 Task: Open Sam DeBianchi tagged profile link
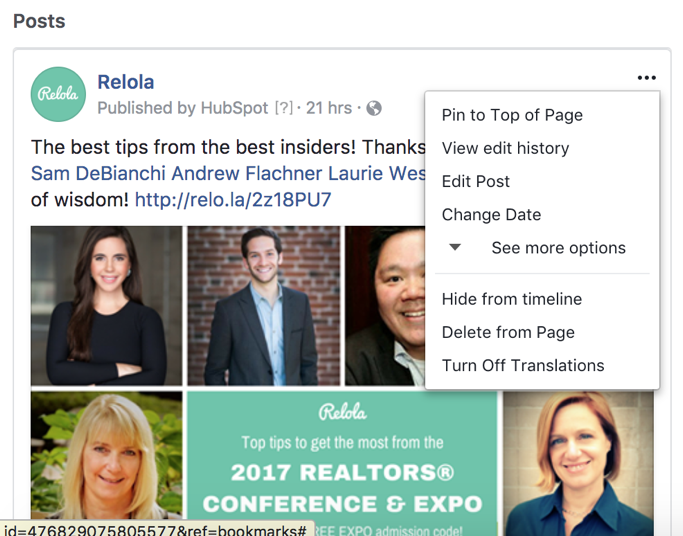pyautogui.click(x=98, y=173)
